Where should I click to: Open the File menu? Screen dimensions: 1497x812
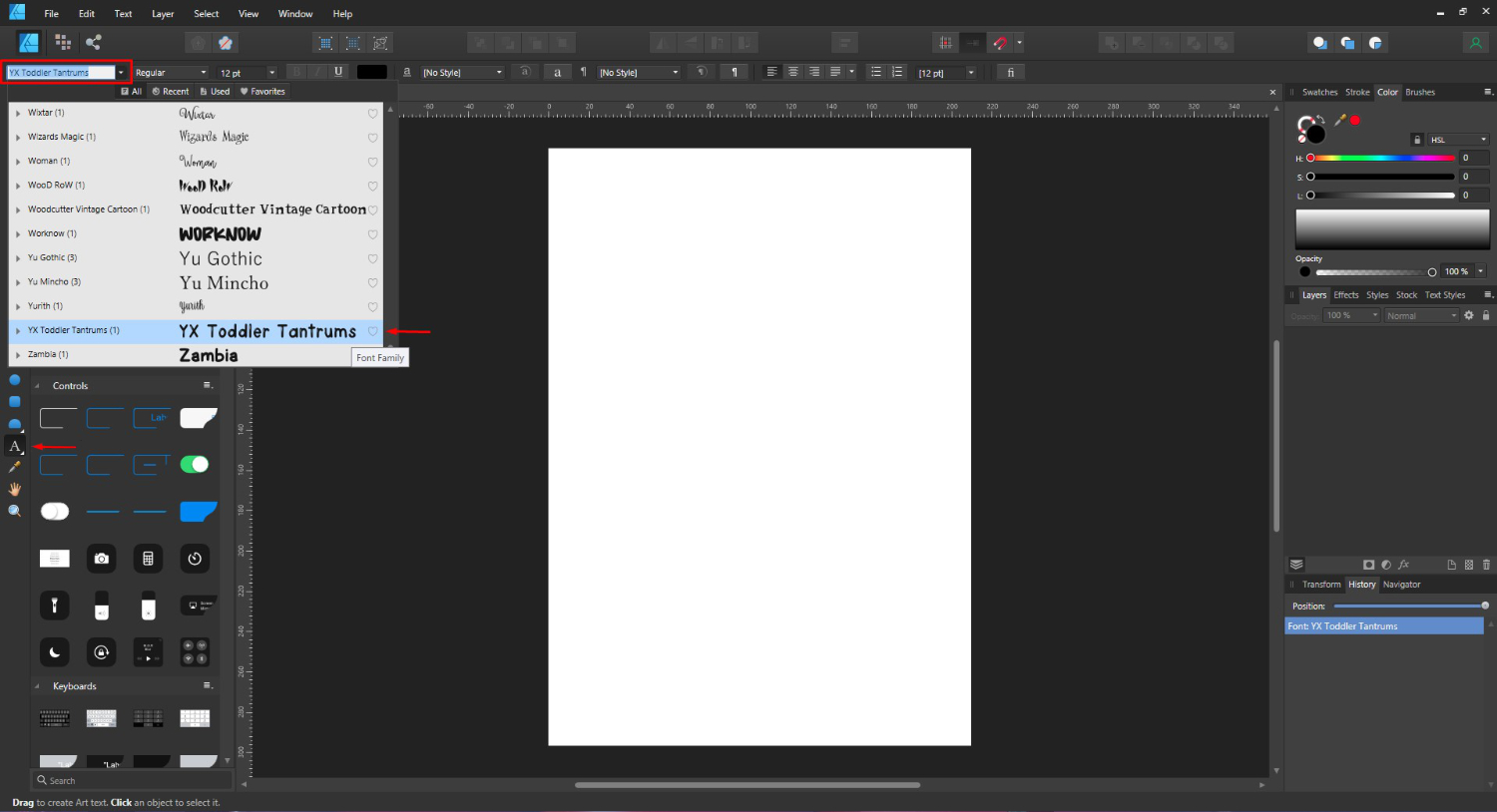click(x=51, y=14)
